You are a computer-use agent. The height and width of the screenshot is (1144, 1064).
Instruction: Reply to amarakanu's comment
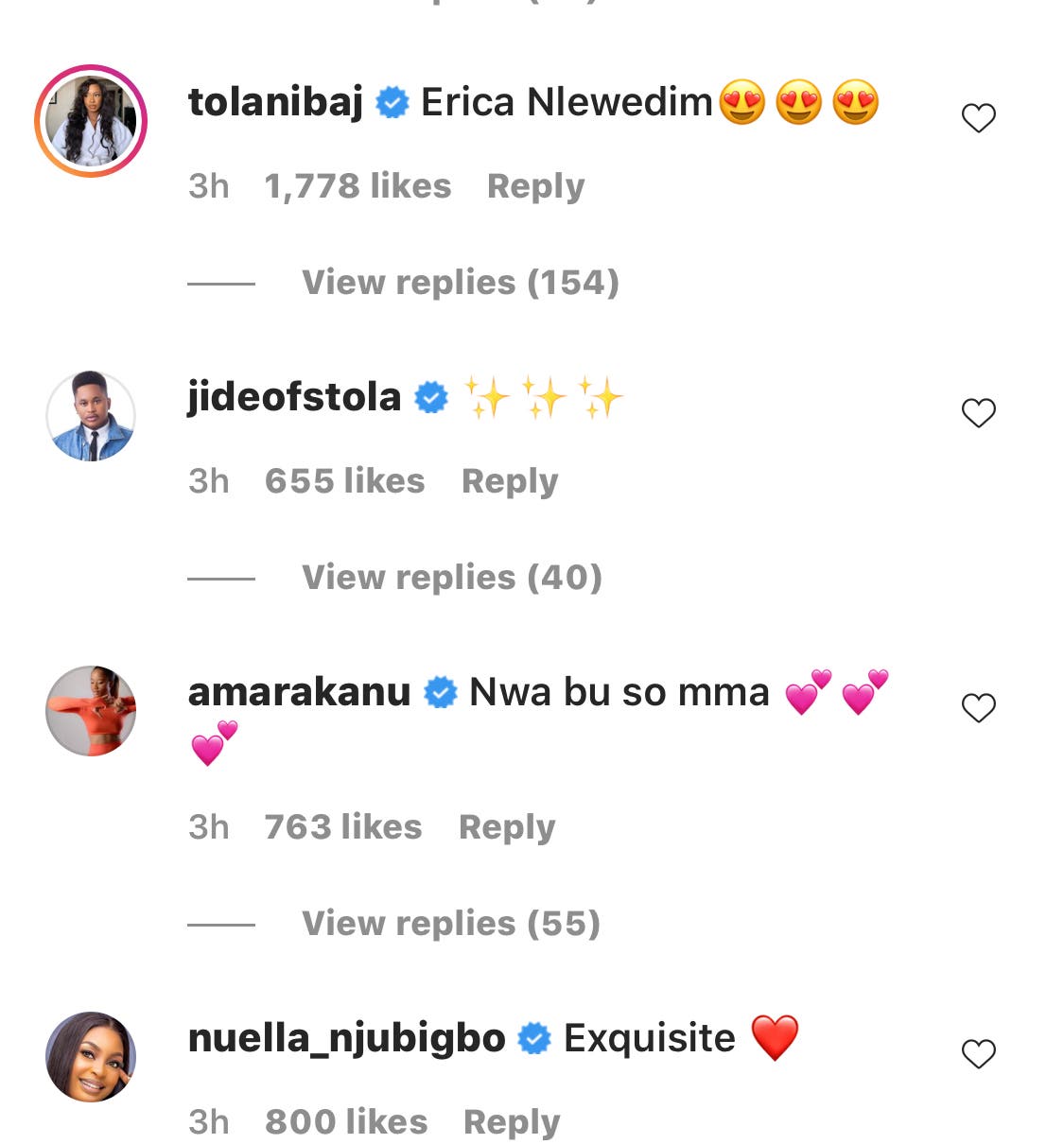point(506,827)
